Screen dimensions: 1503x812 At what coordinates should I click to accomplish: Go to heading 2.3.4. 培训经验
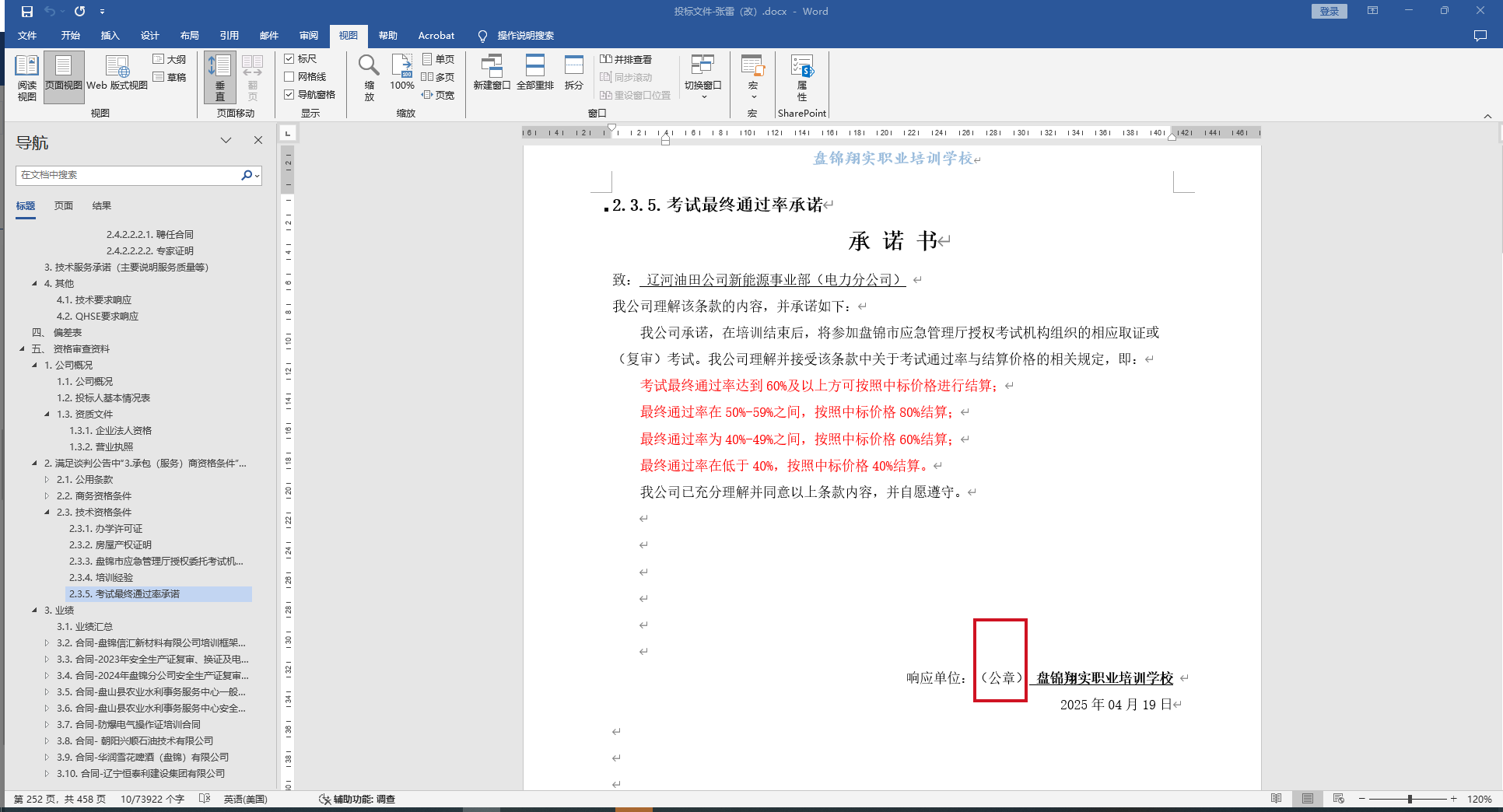click(101, 578)
